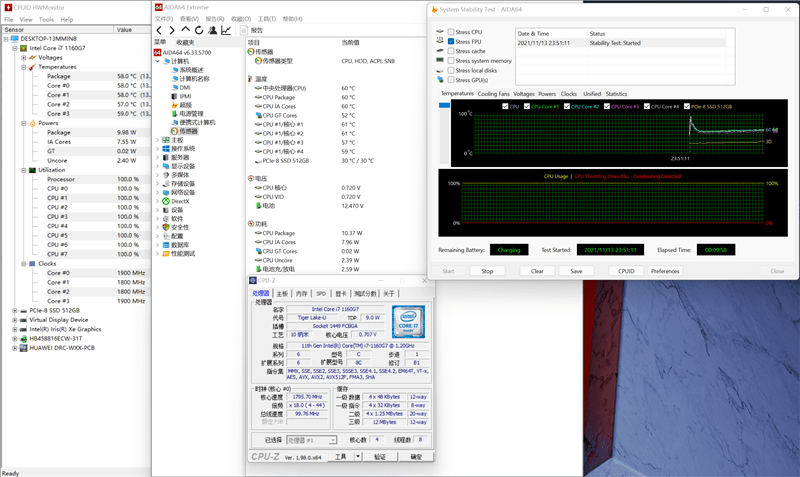Toggle the Stress GPU(s) checkbox
This screenshot has height=477, width=800.
click(x=449, y=79)
